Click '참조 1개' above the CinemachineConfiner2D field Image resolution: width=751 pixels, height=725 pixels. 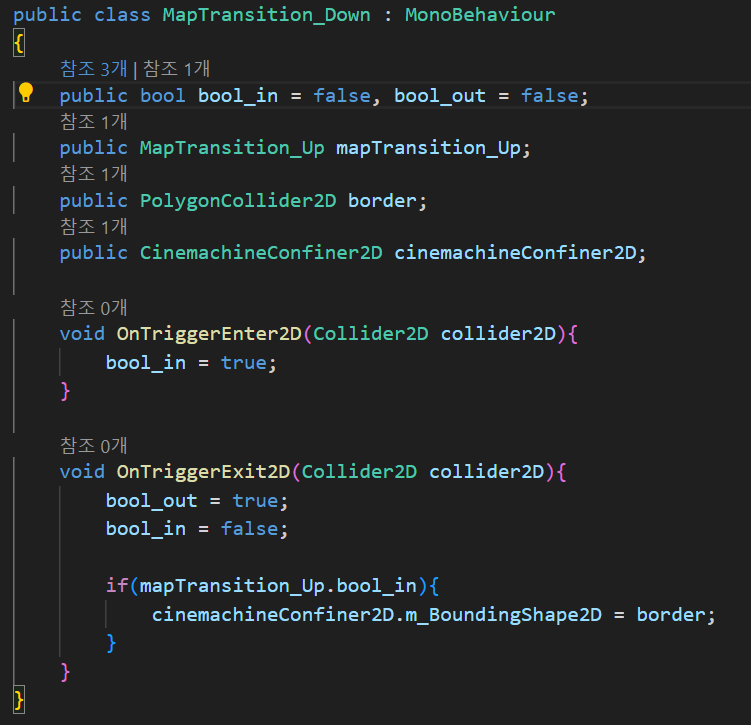(94, 227)
